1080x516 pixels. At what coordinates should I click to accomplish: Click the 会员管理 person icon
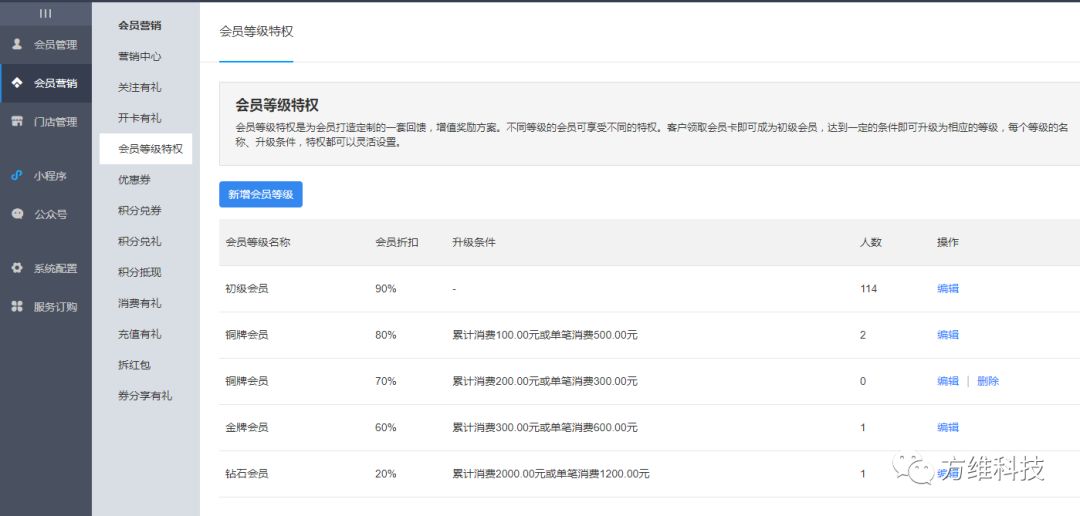click(17, 44)
